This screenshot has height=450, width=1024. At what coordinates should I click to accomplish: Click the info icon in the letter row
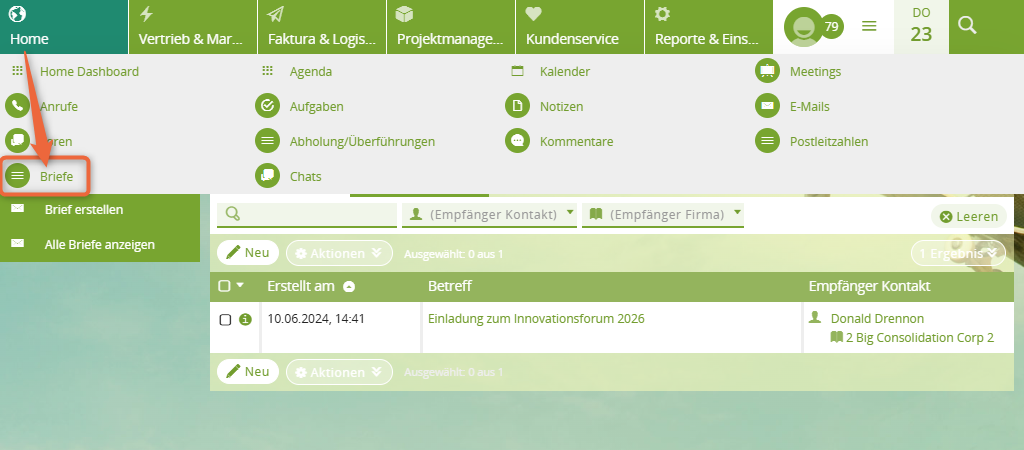point(245,320)
